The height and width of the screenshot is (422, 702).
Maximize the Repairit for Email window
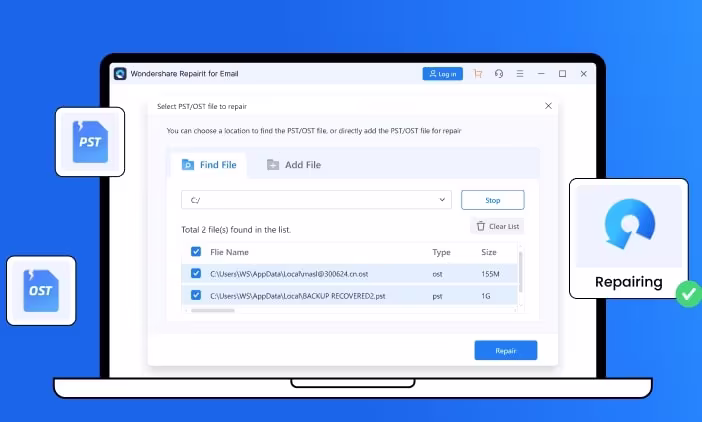(562, 74)
